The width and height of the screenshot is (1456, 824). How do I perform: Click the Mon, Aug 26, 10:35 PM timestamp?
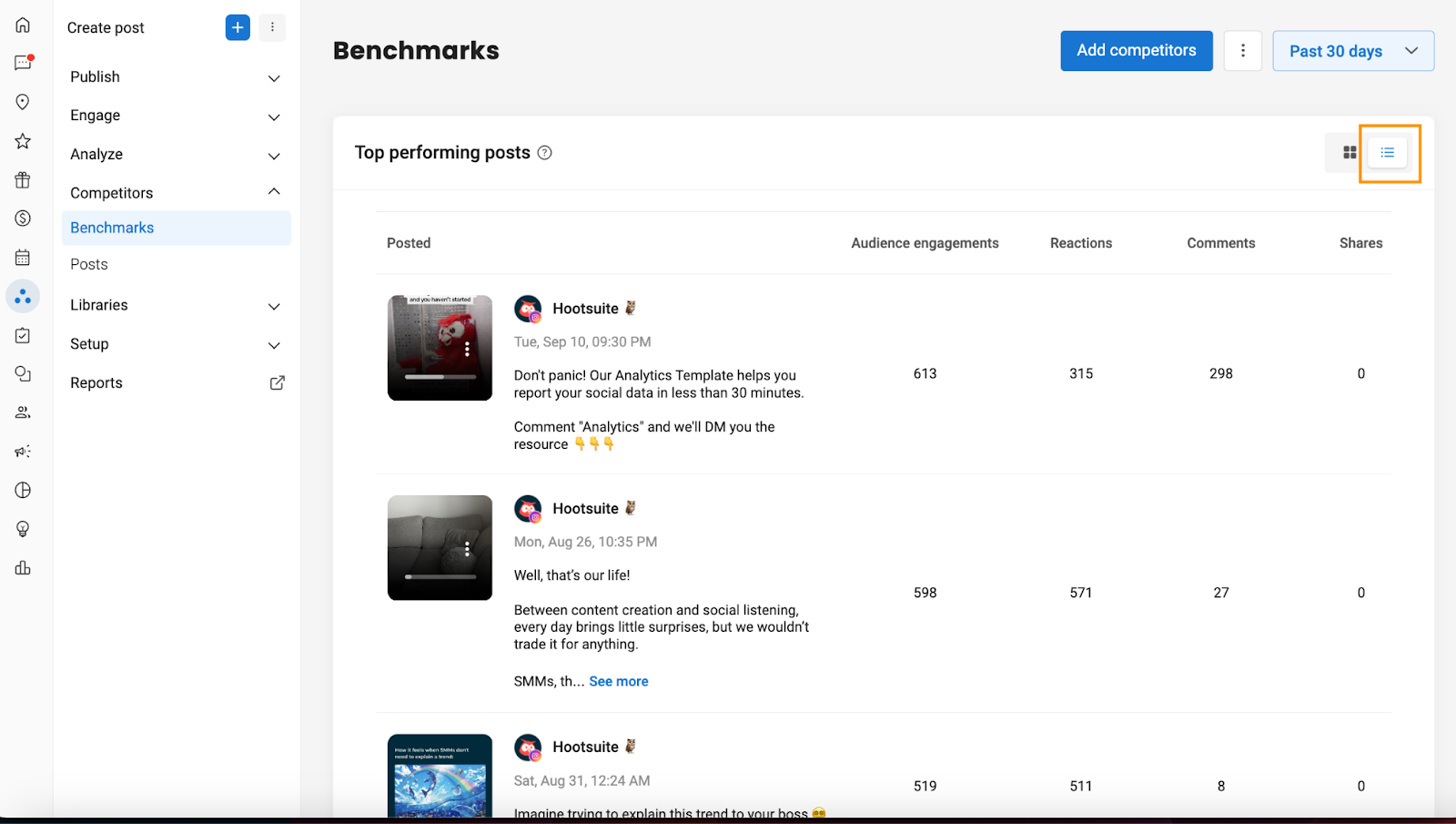click(x=585, y=542)
